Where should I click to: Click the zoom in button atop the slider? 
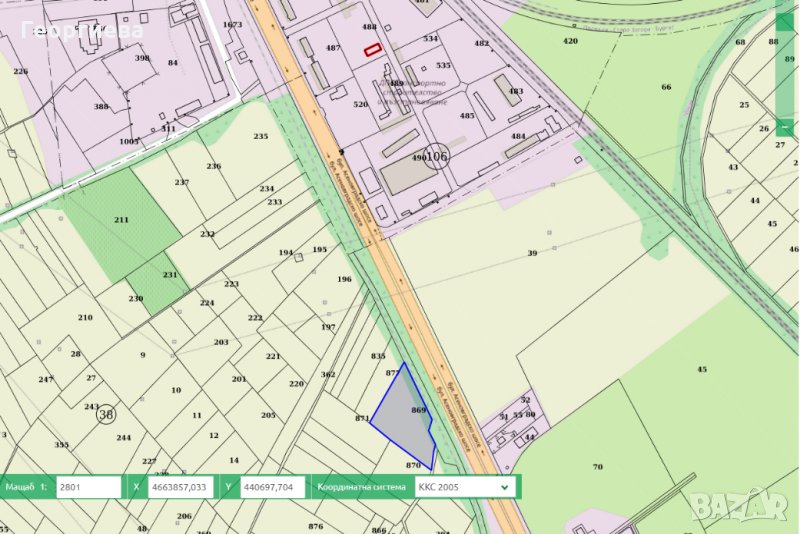[x=786, y=21]
